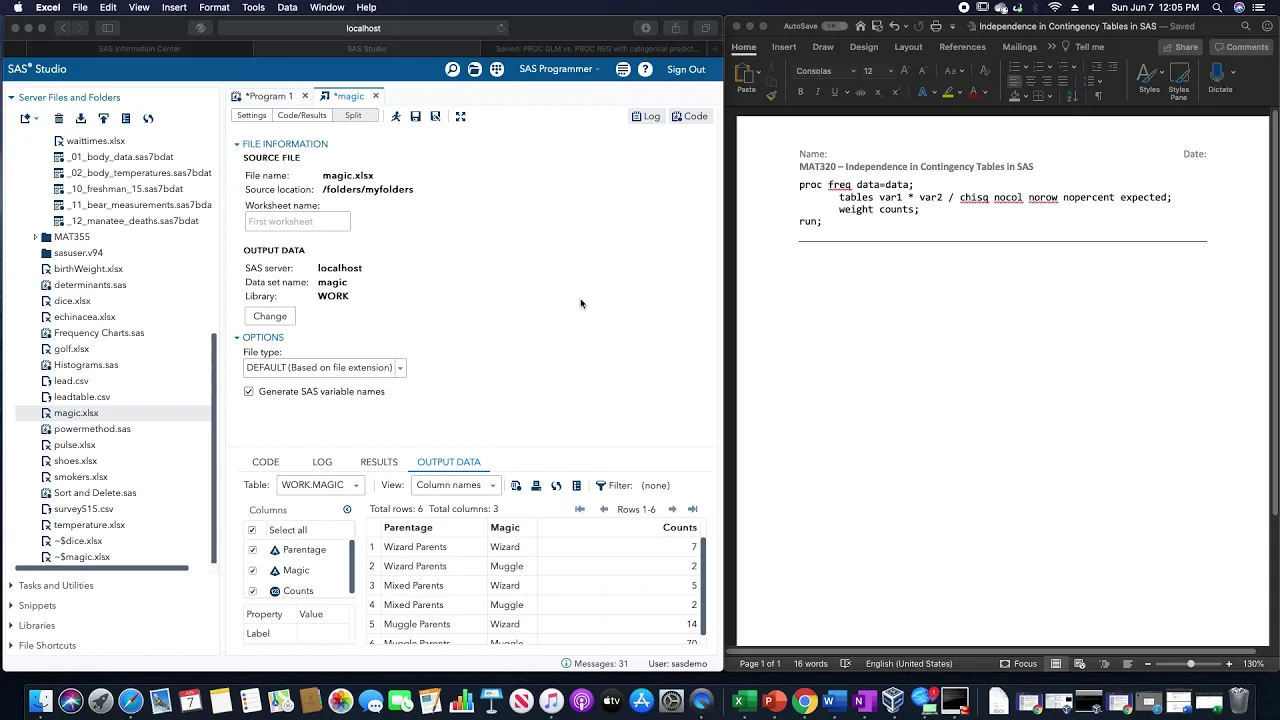Collapse the Server Files and Folders section
Viewport: 1280px width, 720px height.
point(11,97)
